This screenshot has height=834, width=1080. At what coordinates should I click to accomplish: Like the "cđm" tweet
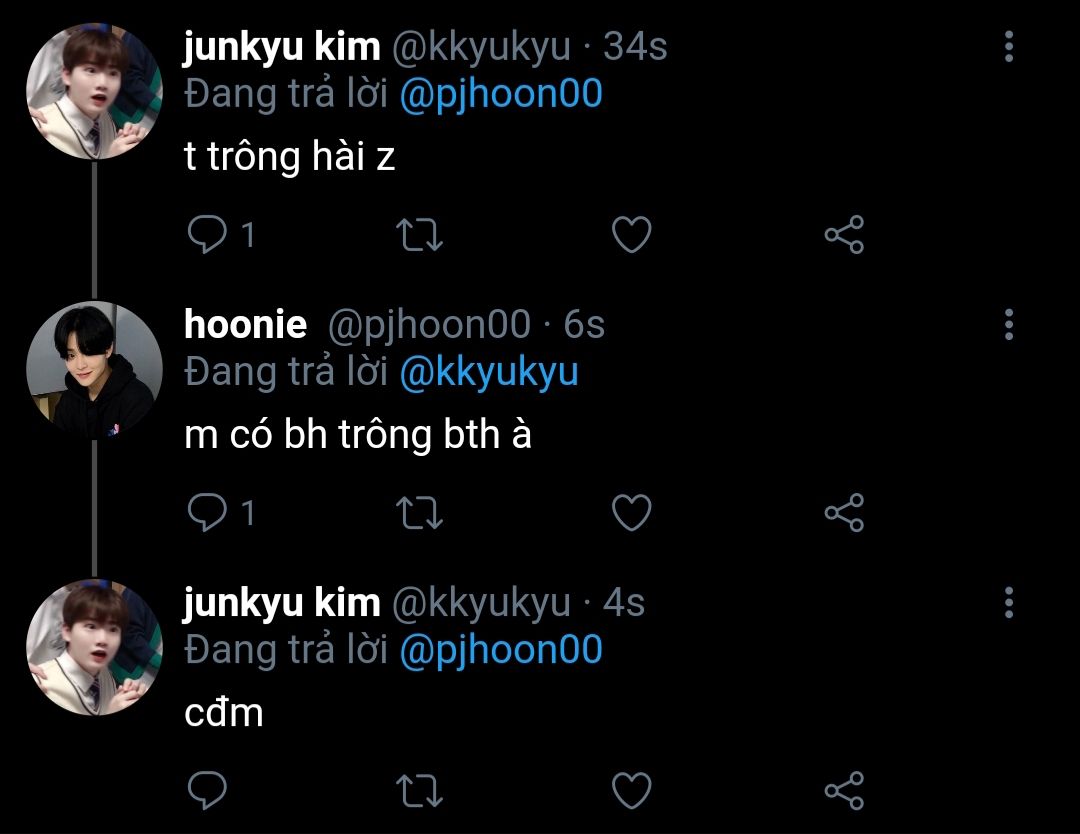point(632,790)
